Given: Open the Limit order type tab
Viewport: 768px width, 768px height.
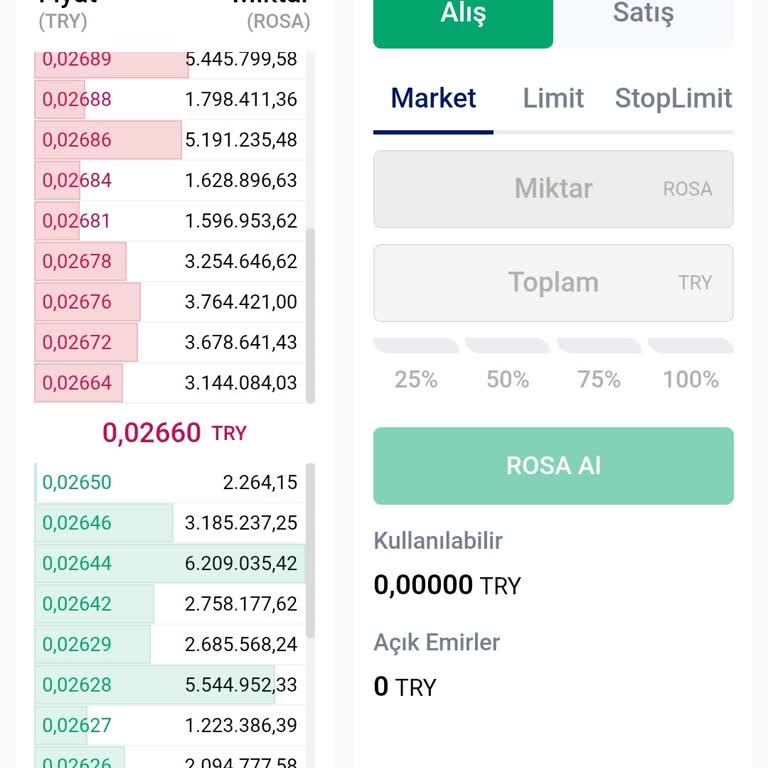Looking at the screenshot, I should click(553, 99).
